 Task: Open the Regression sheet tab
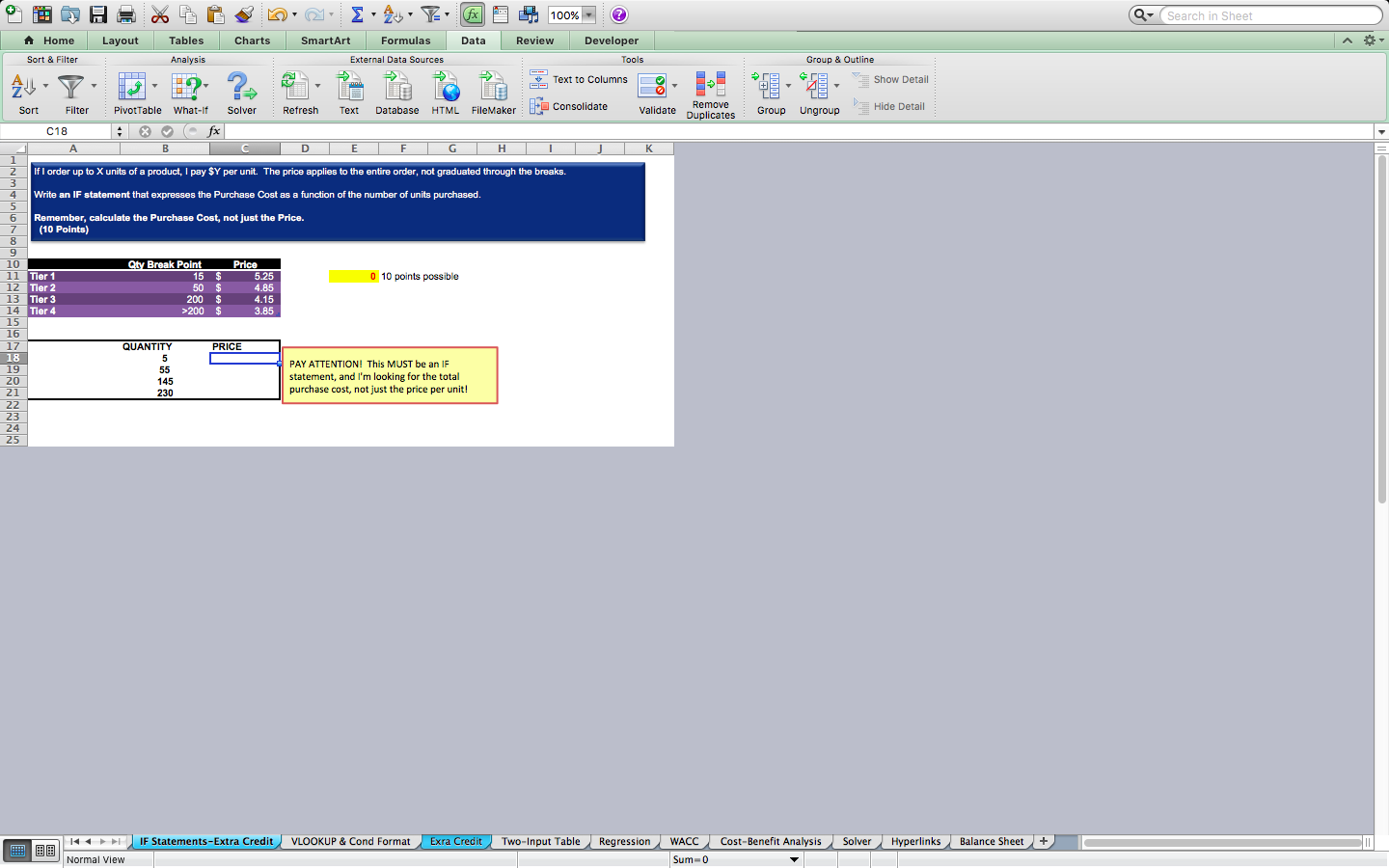(624, 841)
